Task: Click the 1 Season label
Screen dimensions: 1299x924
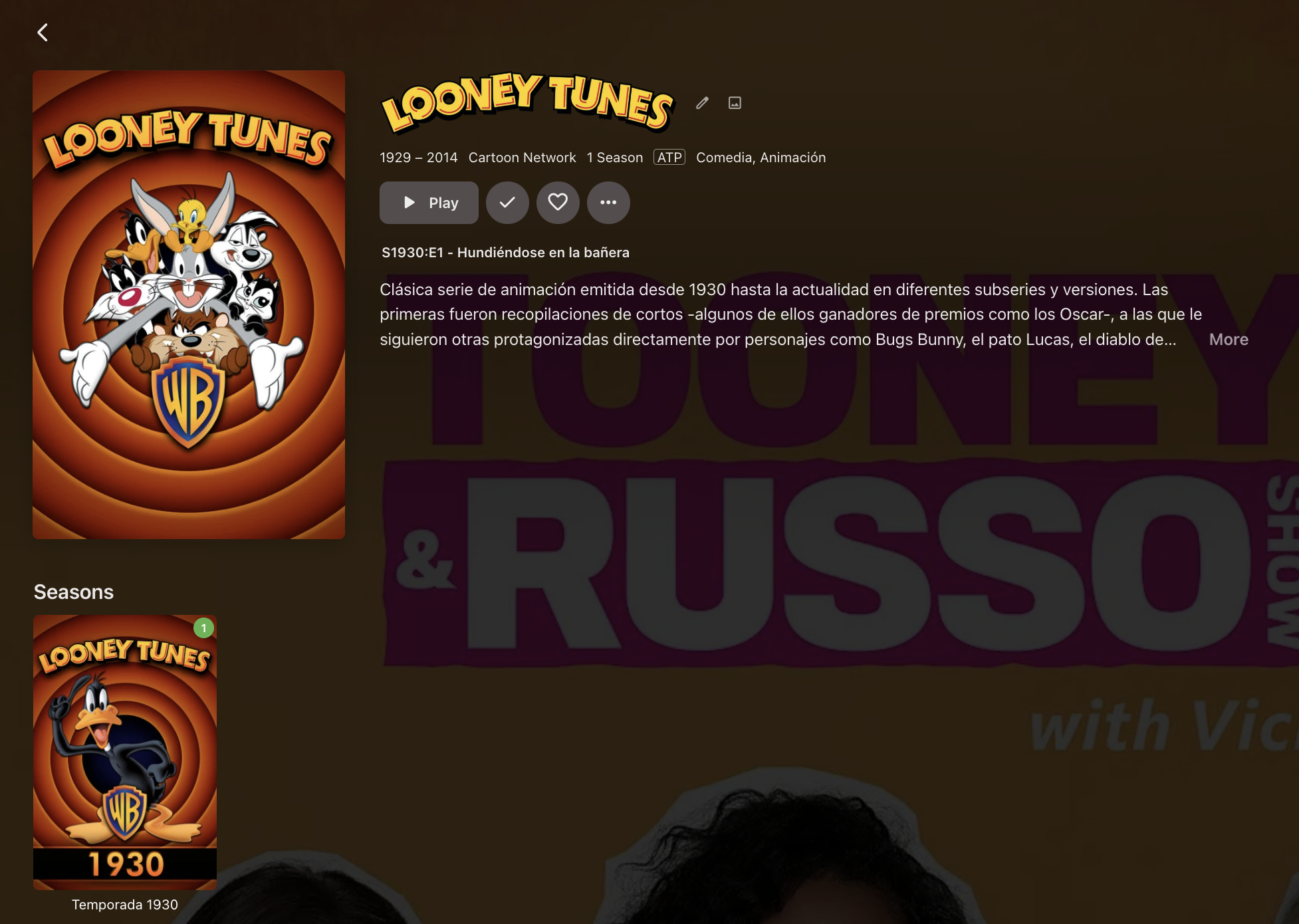Action: click(x=615, y=158)
